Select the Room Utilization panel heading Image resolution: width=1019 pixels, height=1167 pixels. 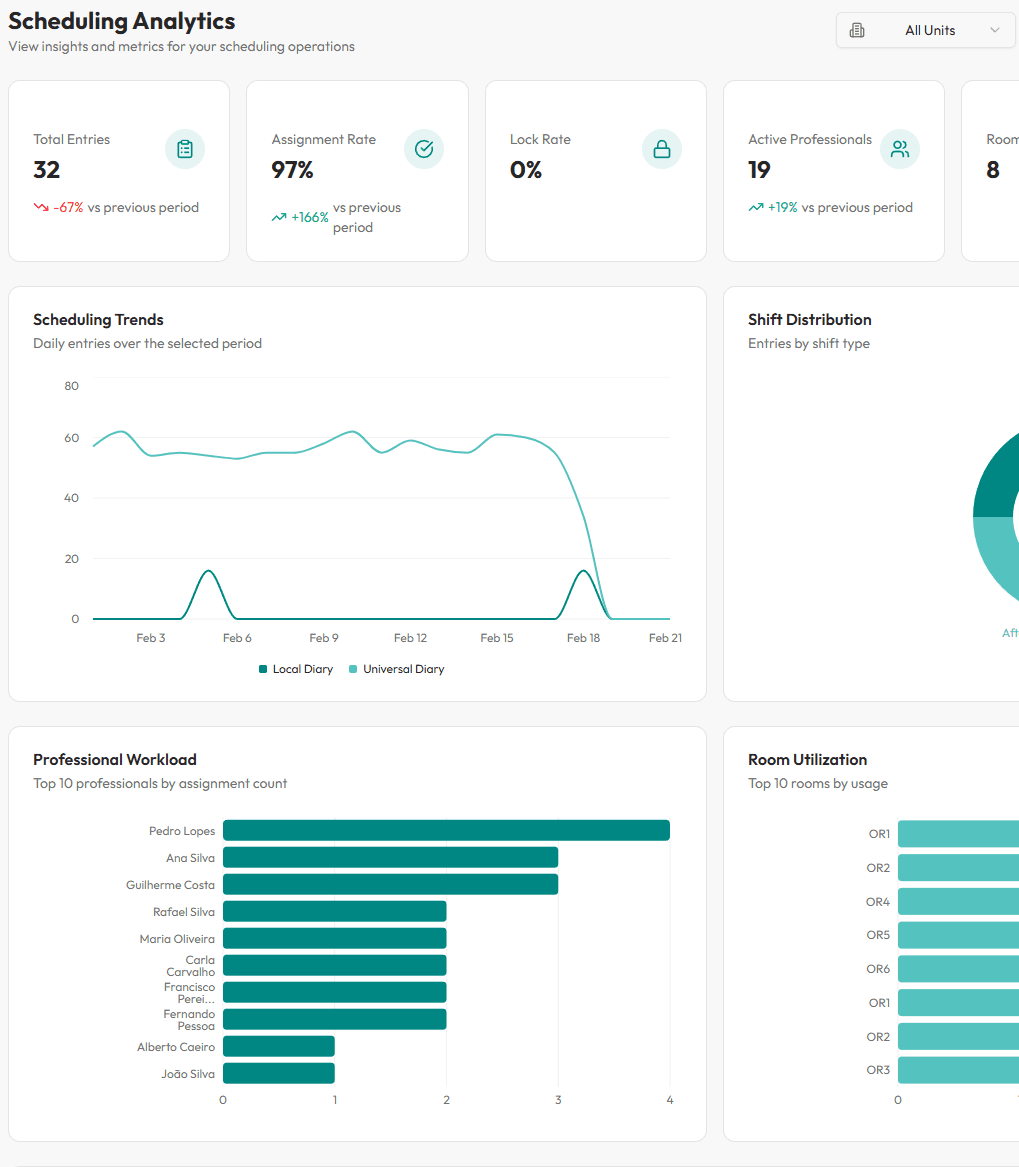tap(807, 759)
